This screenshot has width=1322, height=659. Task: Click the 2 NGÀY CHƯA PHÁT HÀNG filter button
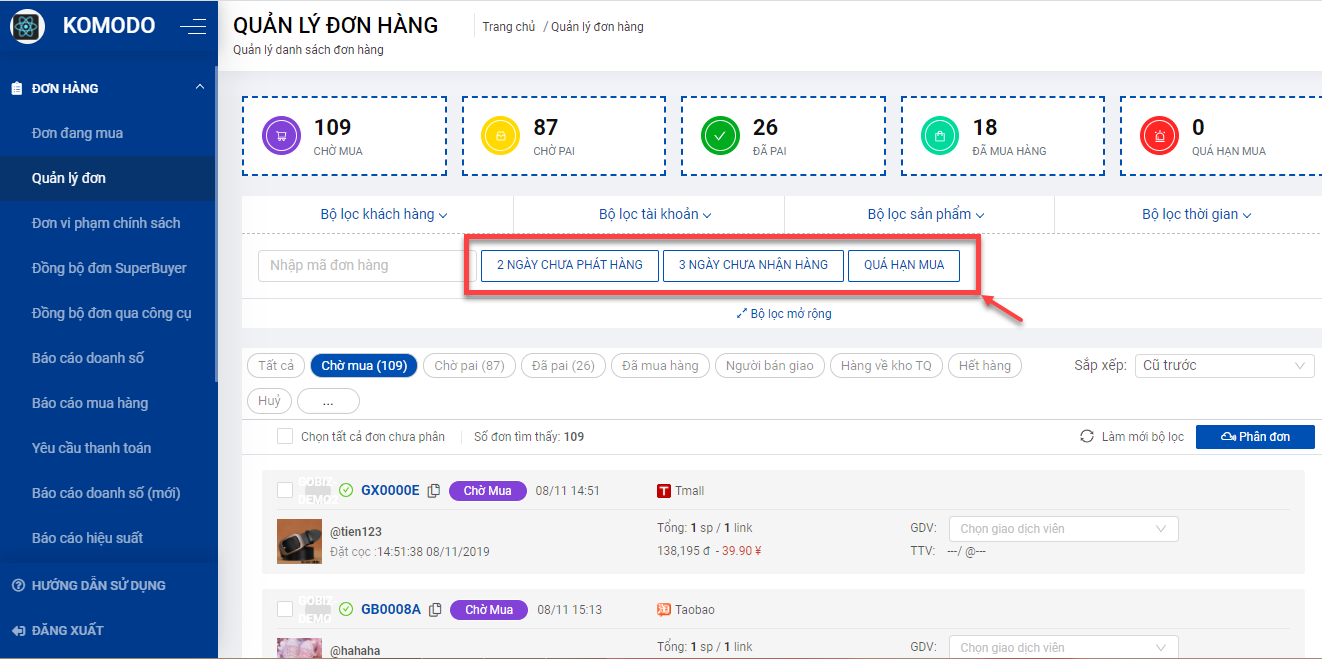tap(569, 265)
